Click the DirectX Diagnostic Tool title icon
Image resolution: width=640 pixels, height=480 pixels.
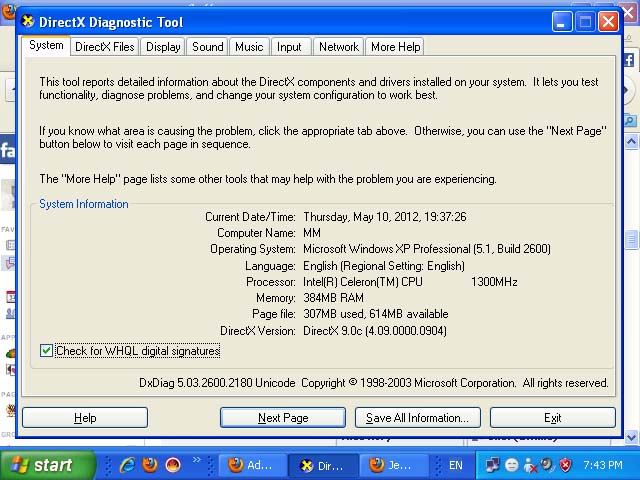(28, 21)
